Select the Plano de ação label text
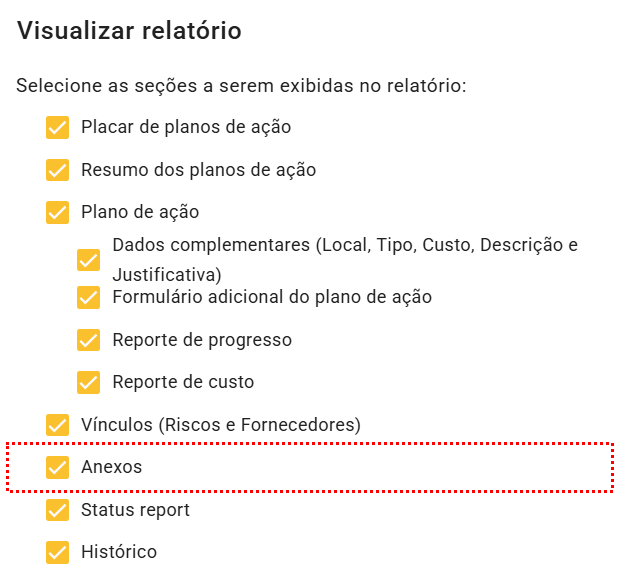Screen dimensions: 628x588 140,213
